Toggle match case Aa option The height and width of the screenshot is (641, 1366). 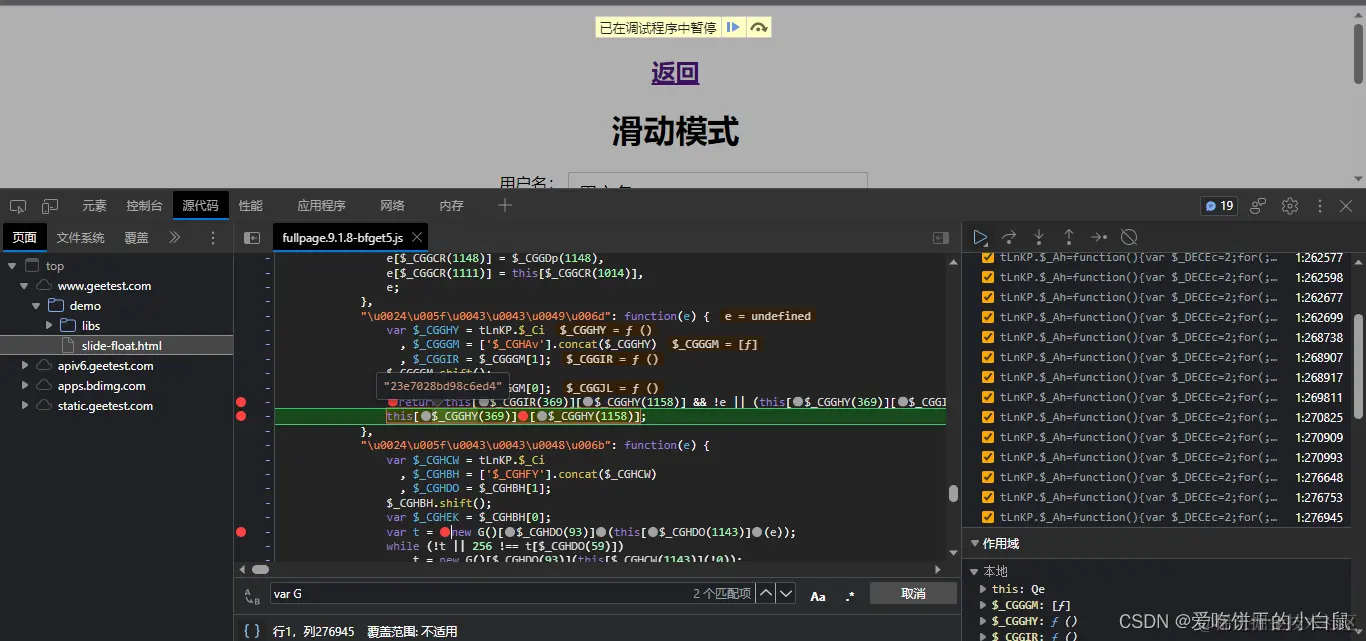pos(818,595)
